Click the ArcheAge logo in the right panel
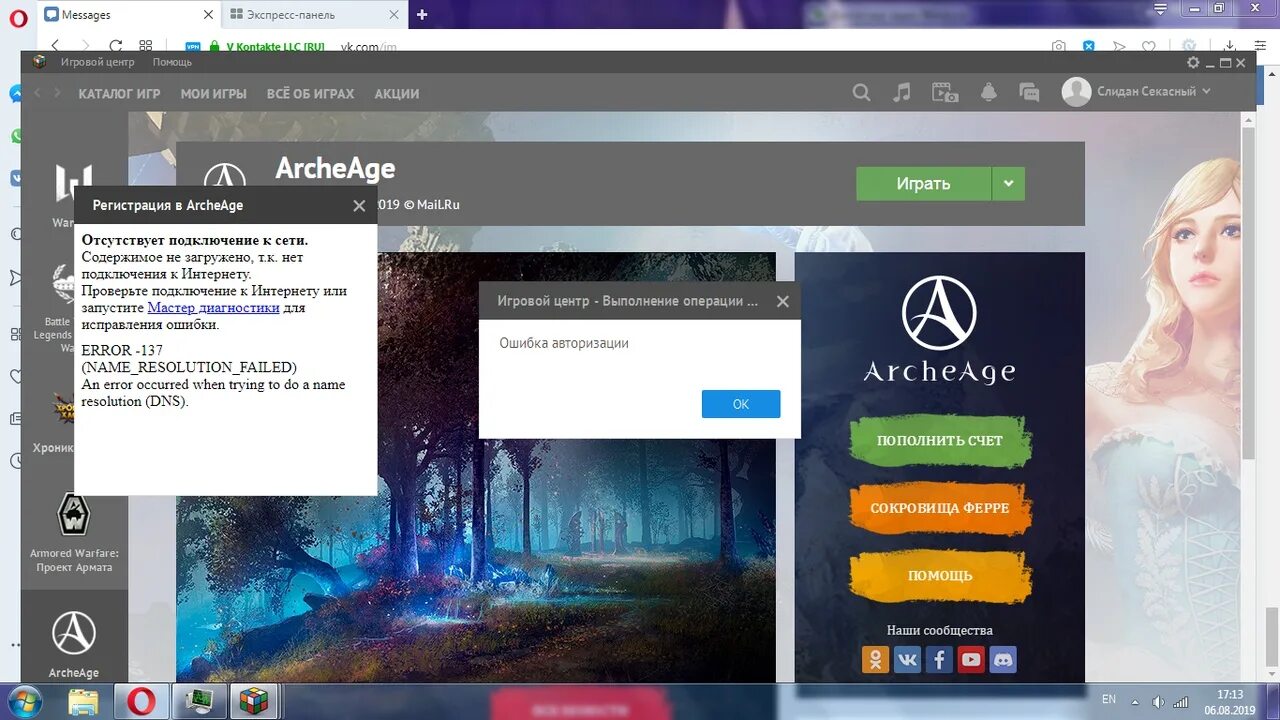 point(939,330)
